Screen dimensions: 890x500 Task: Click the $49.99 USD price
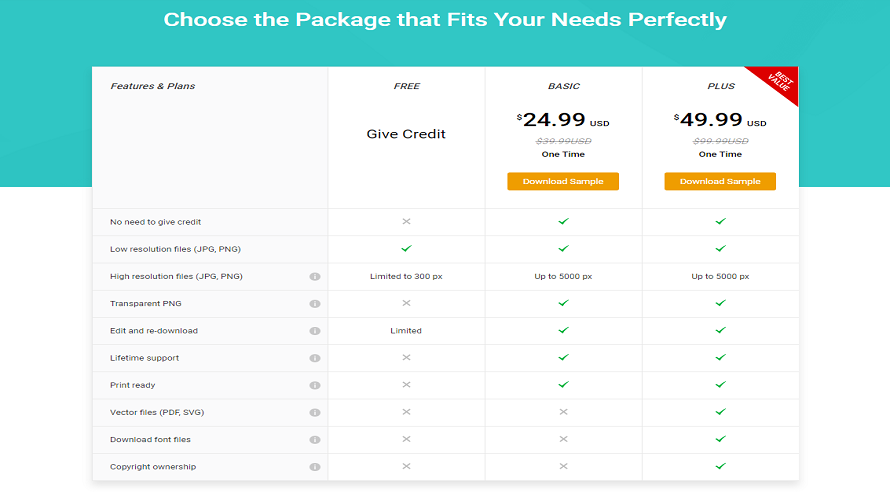[x=719, y=121]
